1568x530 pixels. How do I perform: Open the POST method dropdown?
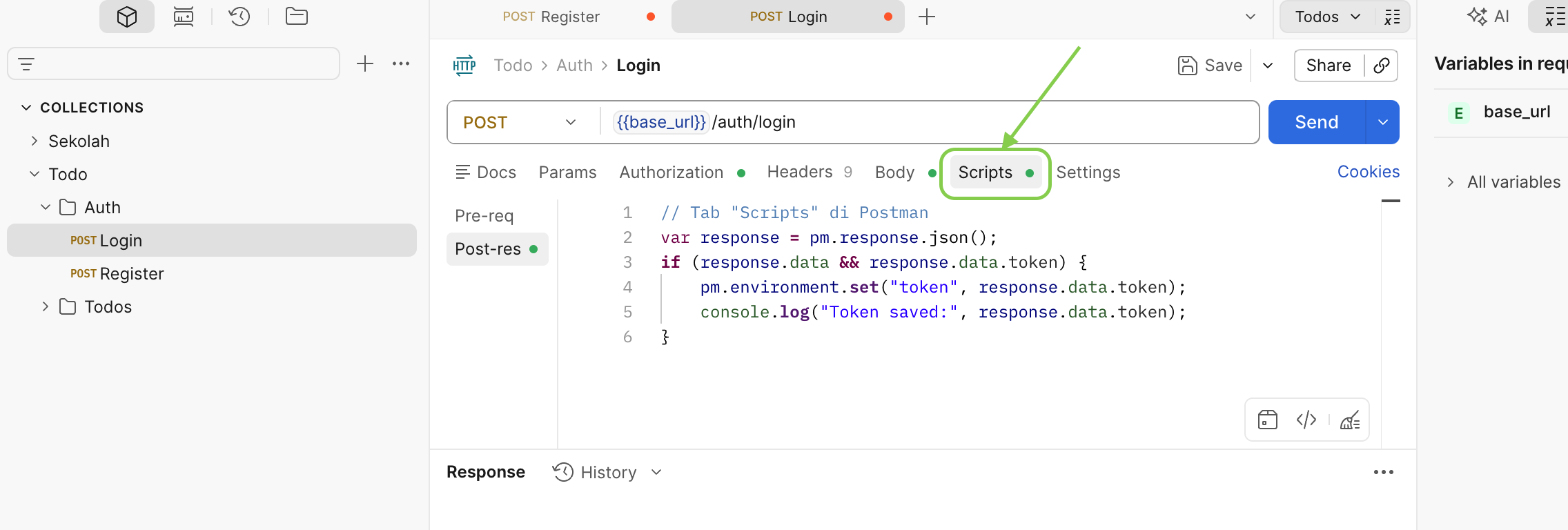(x=520, y=122)
